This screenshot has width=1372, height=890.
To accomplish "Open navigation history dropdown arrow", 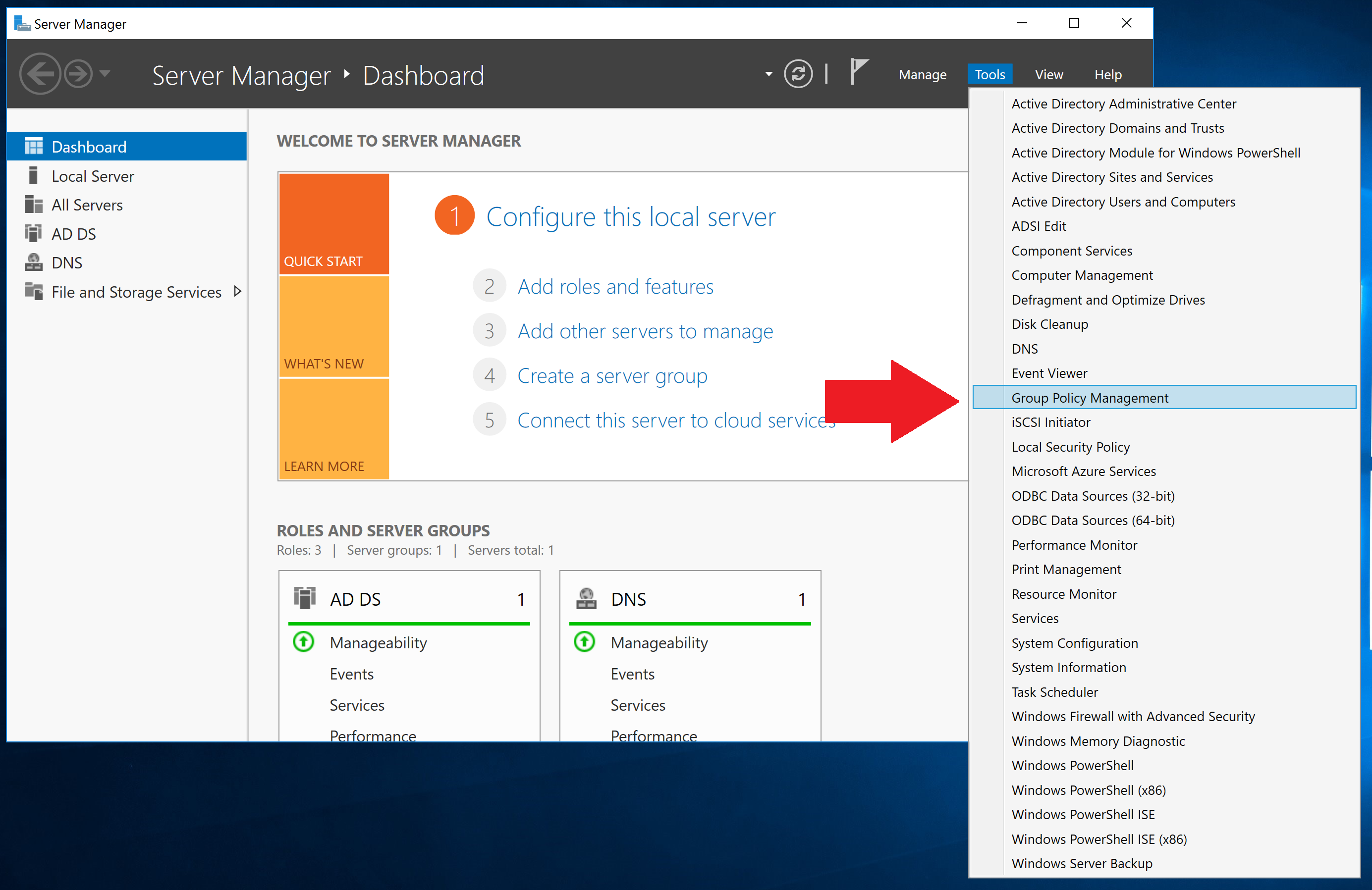I will point(105,73).
